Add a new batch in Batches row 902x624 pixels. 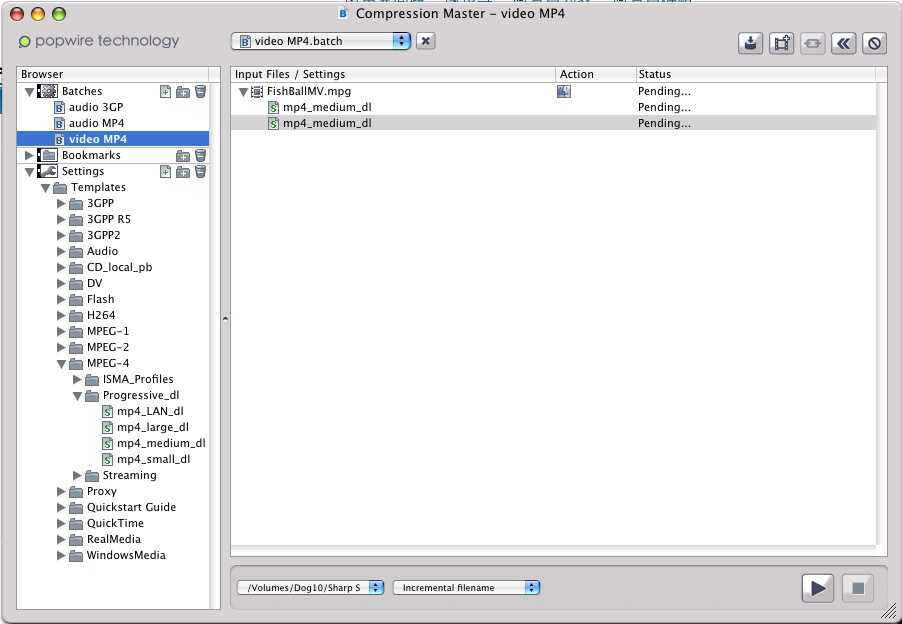[166, 91]
